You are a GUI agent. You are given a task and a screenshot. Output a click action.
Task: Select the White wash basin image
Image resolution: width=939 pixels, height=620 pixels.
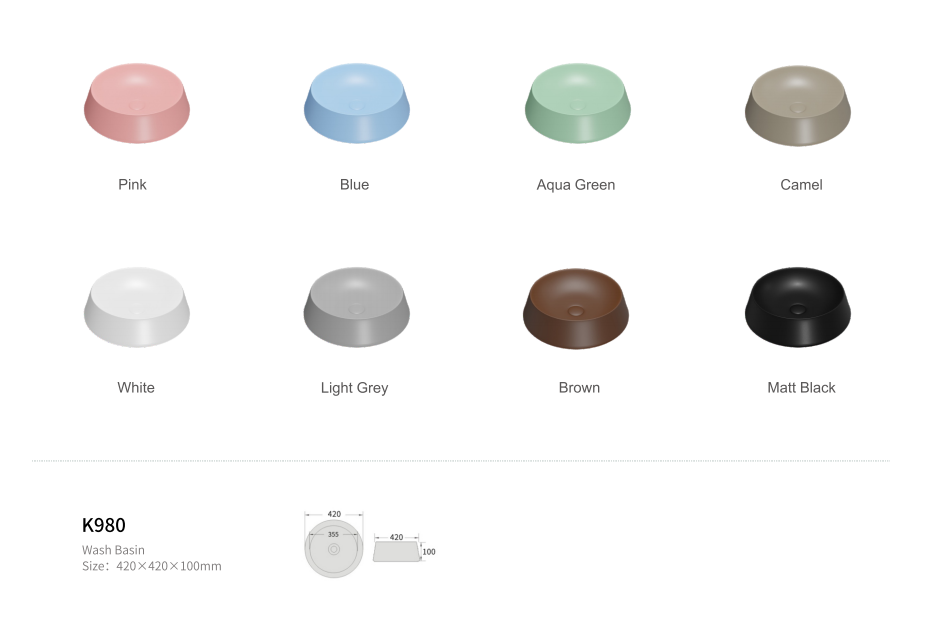pos(137,307)
